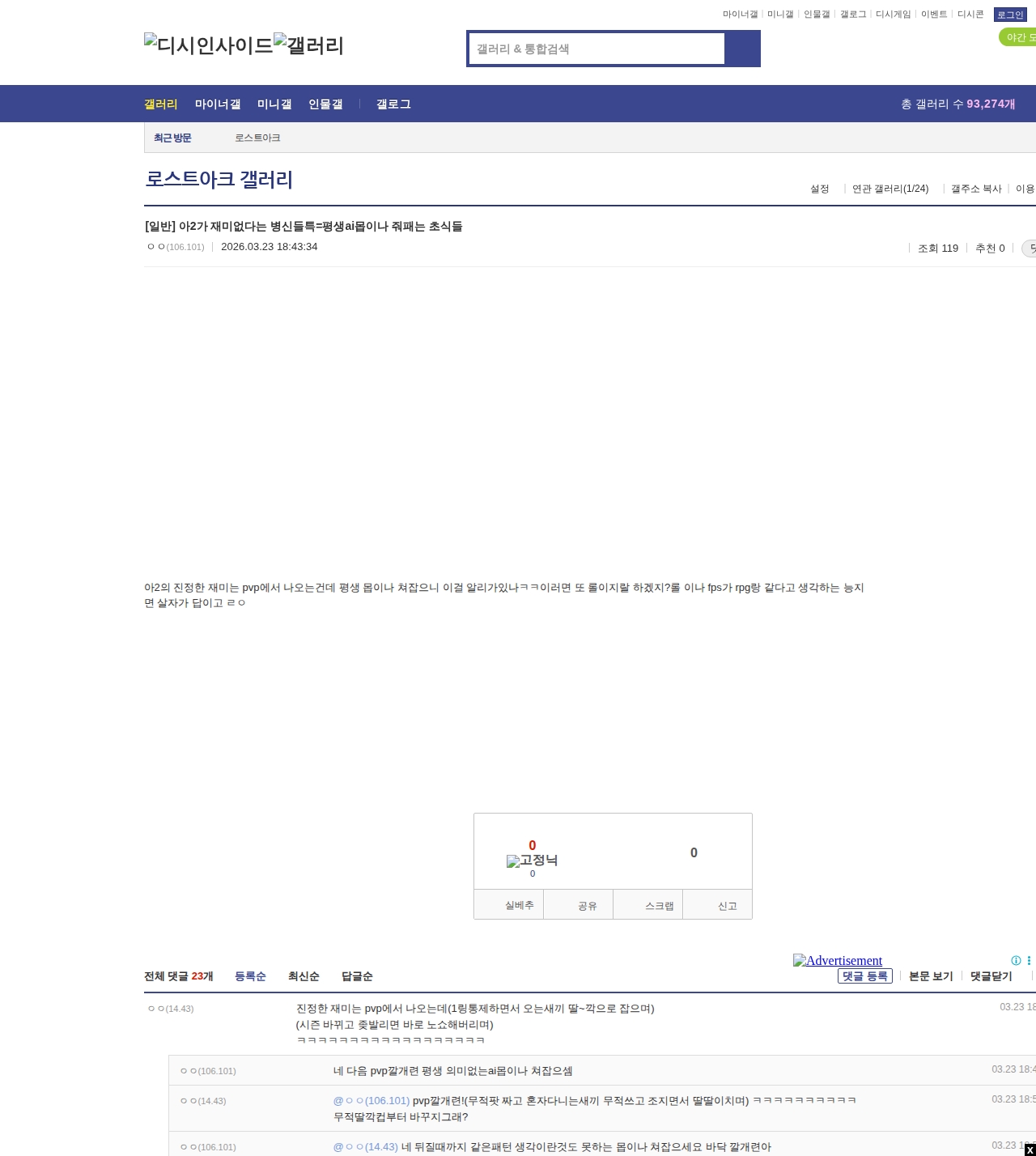Image resolution: width=1036 pixels, height=1156 pixels.
Task: Open 디시게임 from the top menu
Action: pyautogui.click(x=894, y=14)
